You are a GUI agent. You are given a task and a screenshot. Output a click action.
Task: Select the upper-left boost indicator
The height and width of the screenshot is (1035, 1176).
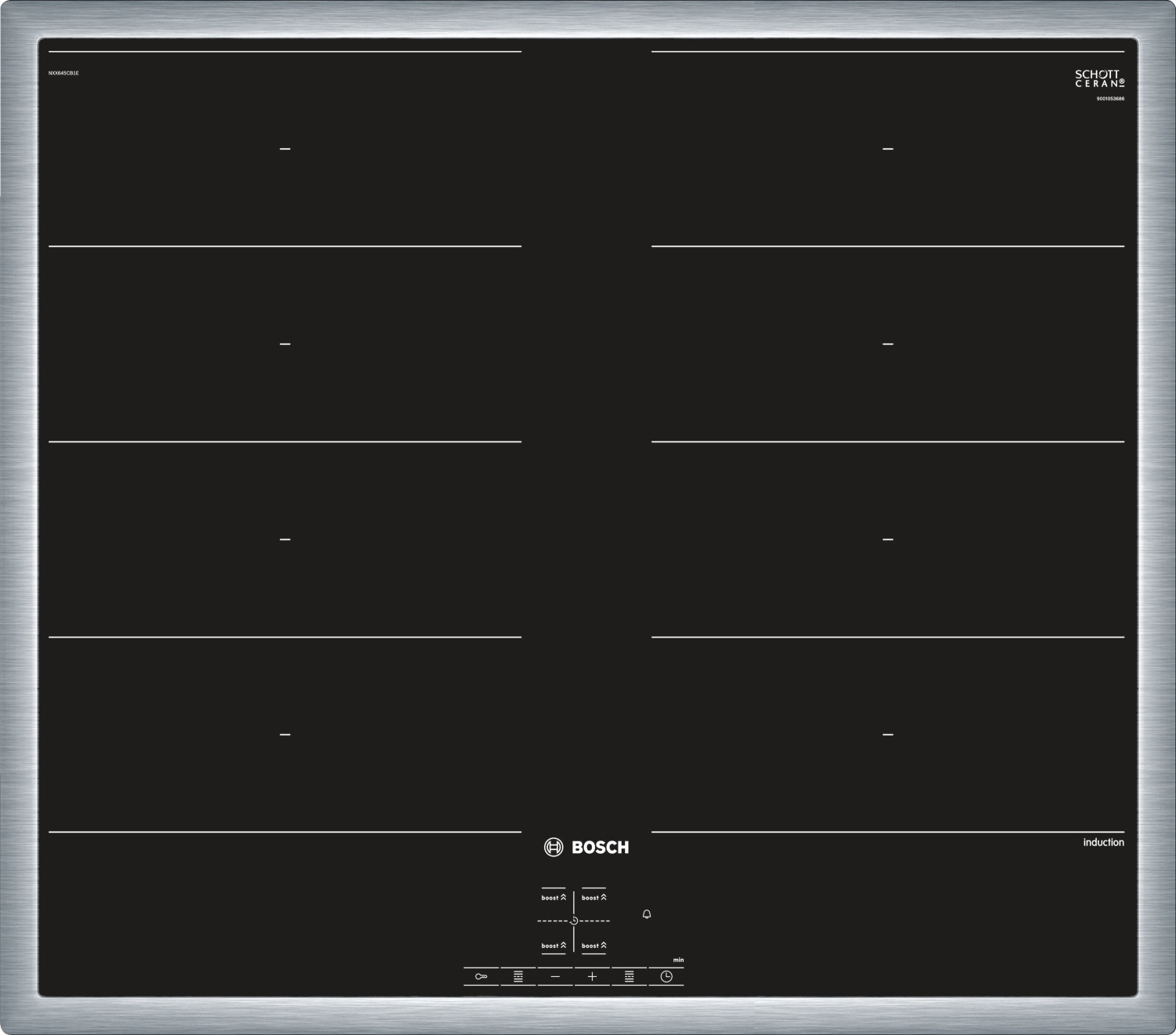(x=554, y=897)
